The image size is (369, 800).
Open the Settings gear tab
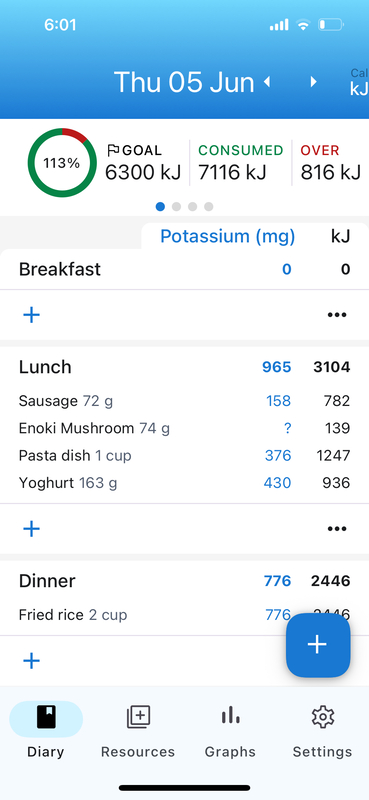click(322, 730)
